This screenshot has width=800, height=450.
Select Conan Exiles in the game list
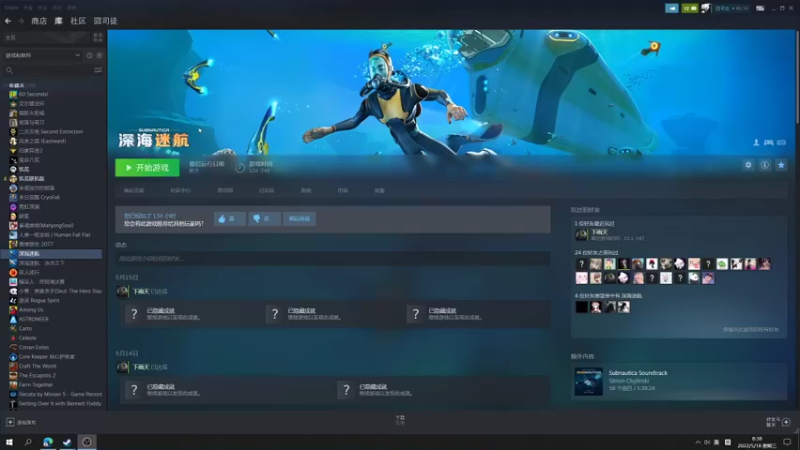34,347
